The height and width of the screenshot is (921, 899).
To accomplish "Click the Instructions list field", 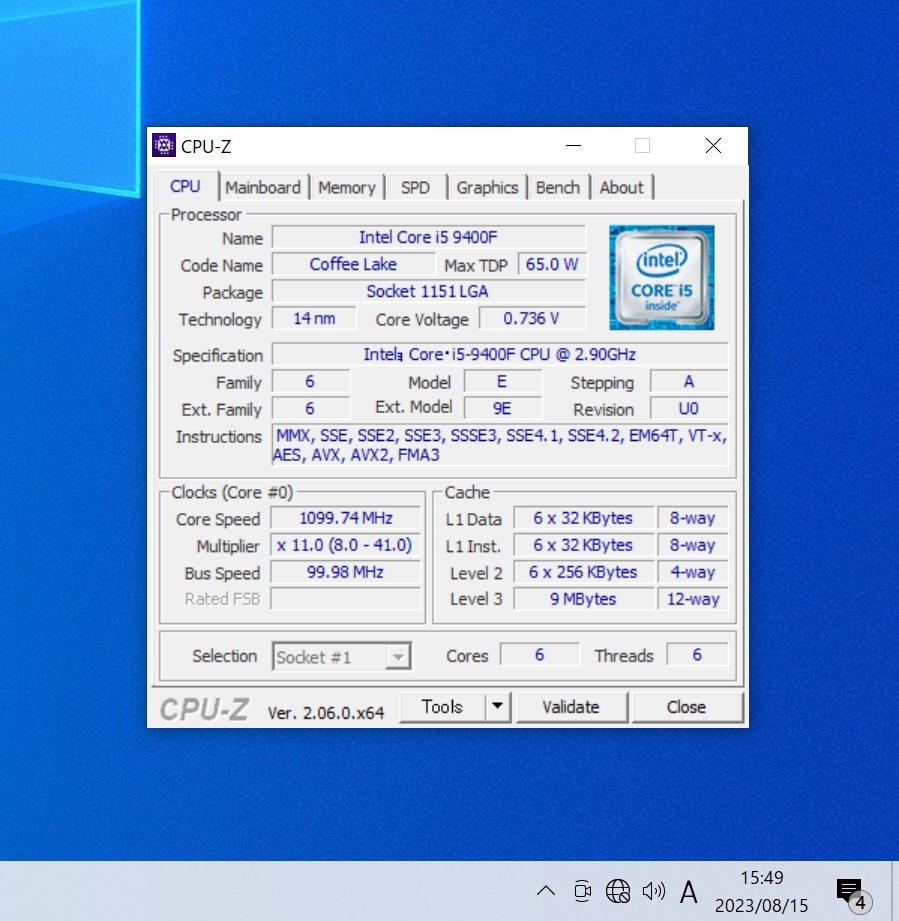I will tap(500, 445).
